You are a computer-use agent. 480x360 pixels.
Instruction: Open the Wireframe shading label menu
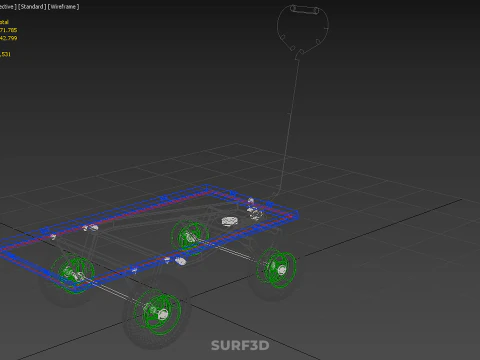(x=63, y=7)
